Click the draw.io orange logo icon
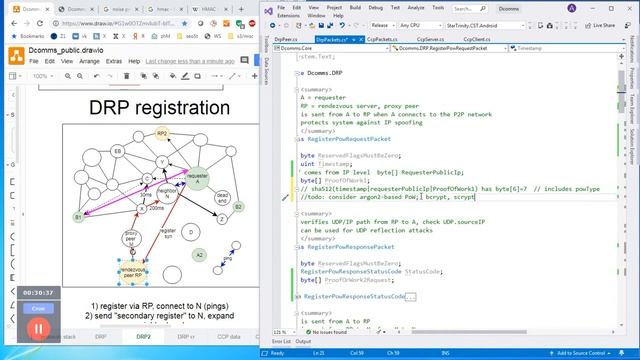The height and width of the screenshot is (360, 640). coord(16,56)
